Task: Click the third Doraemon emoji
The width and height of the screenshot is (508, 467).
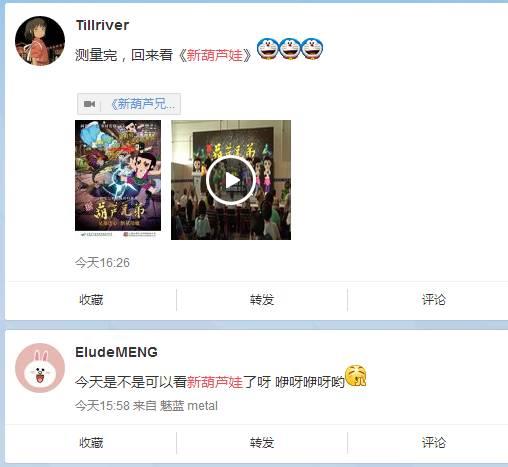Action: [x=312, y=48]
